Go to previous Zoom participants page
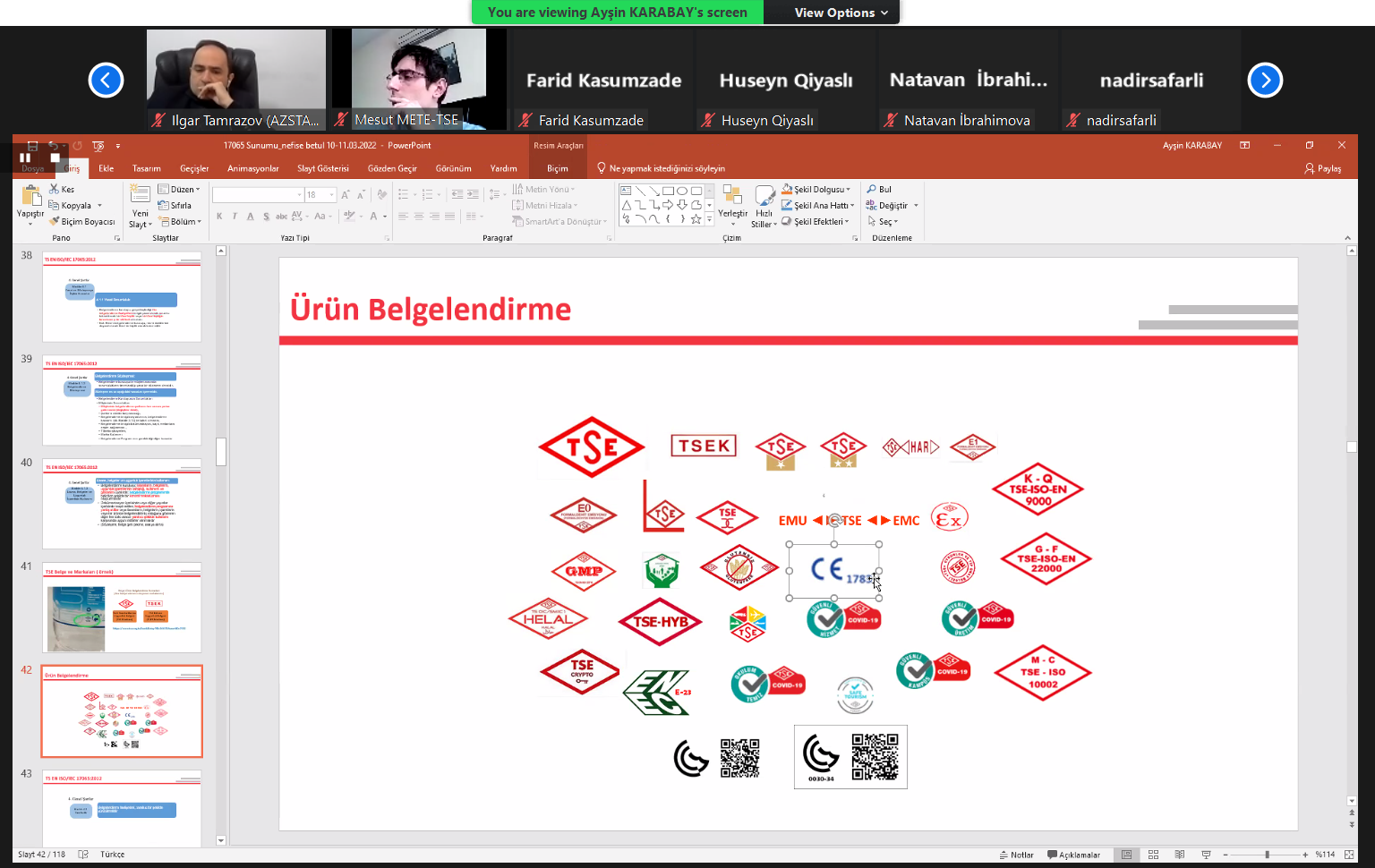 click(106, 81)
